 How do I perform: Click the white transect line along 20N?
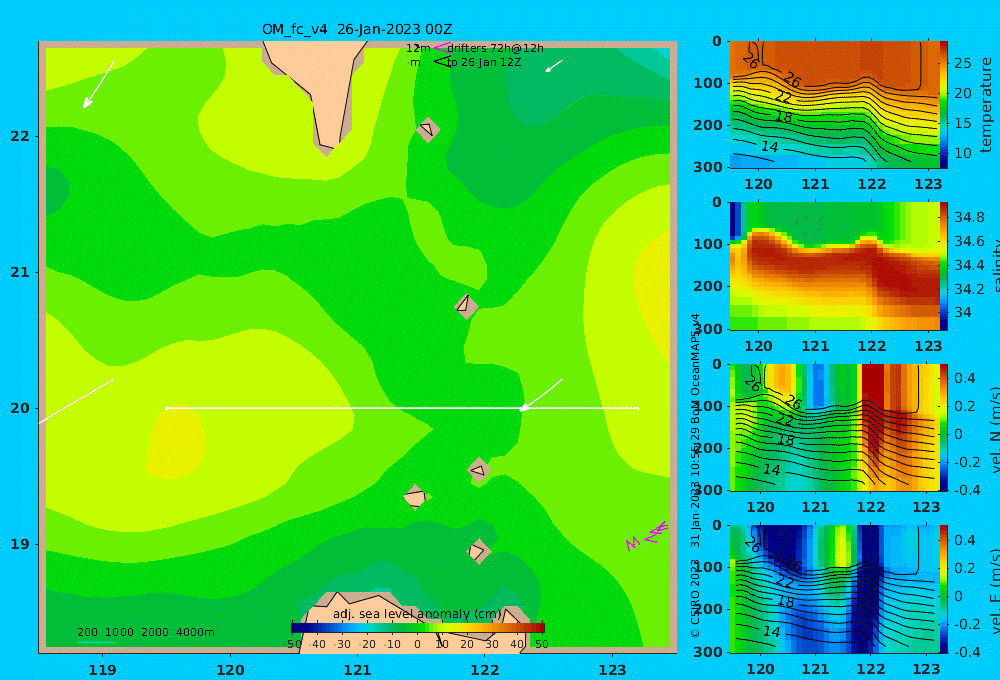point(402,408)
